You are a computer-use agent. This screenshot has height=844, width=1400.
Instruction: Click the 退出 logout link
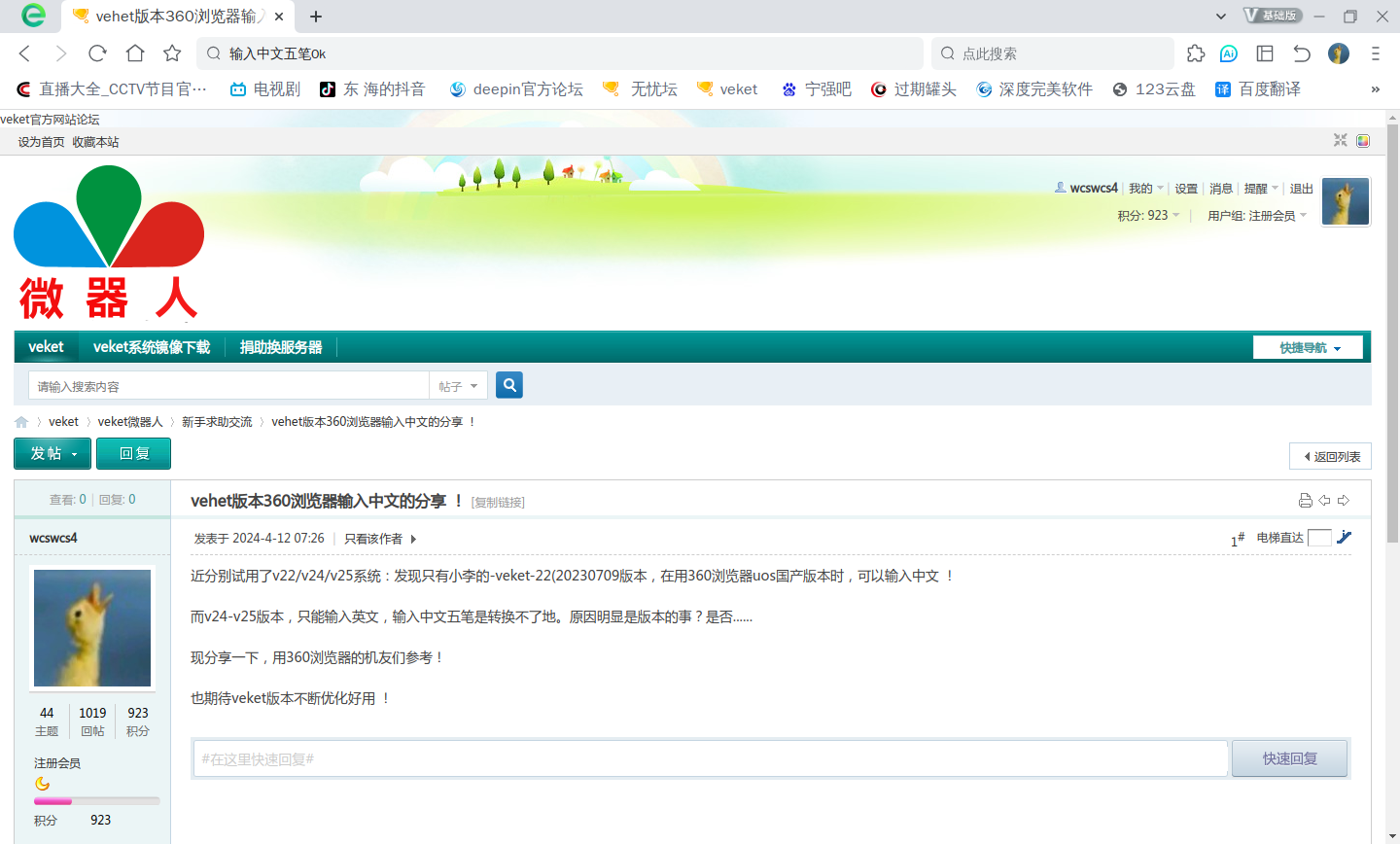tap(1302, 189)
